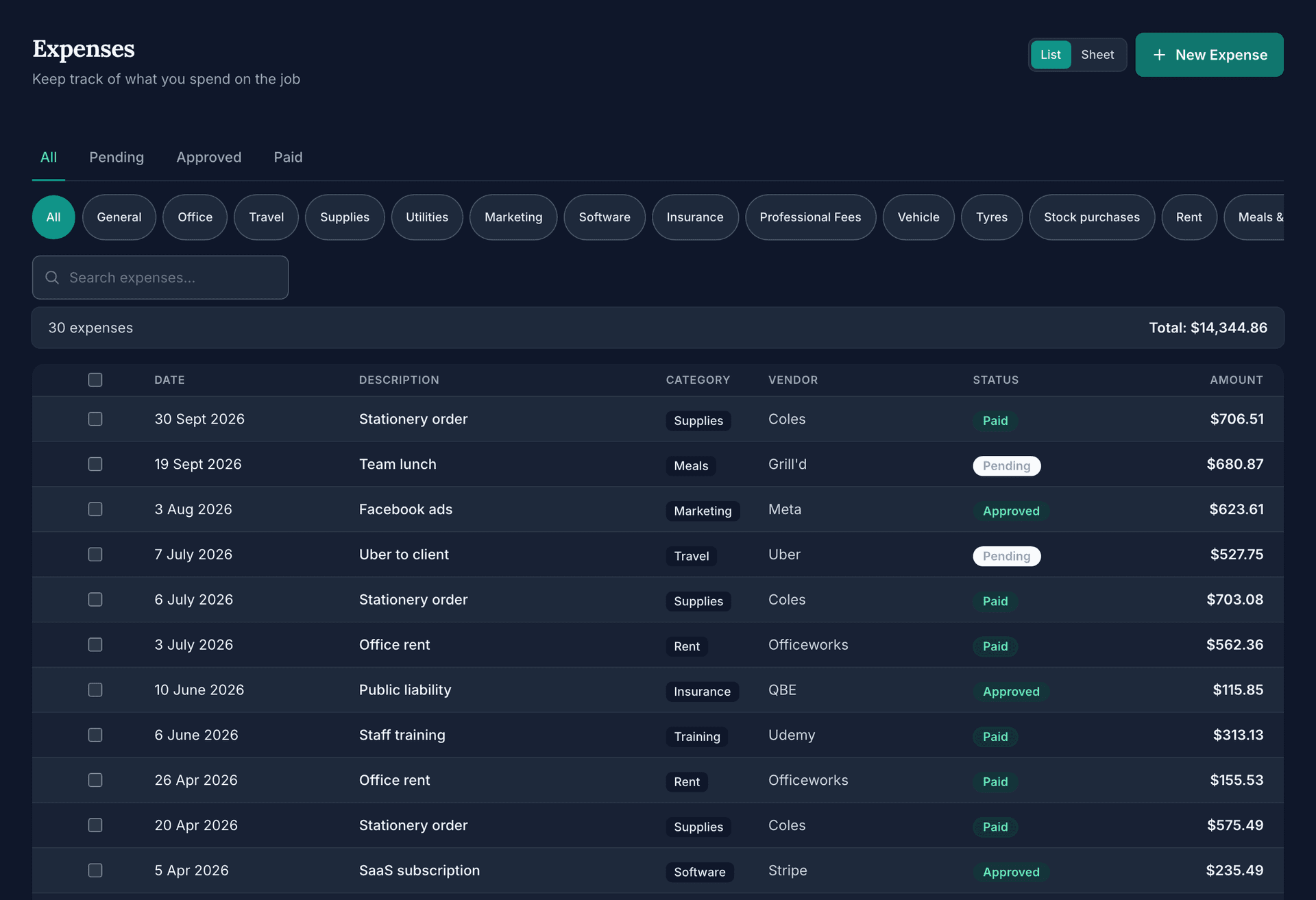Click the plus icon in New Expense
This screenshot has width=1316, height=900.
1159,55
